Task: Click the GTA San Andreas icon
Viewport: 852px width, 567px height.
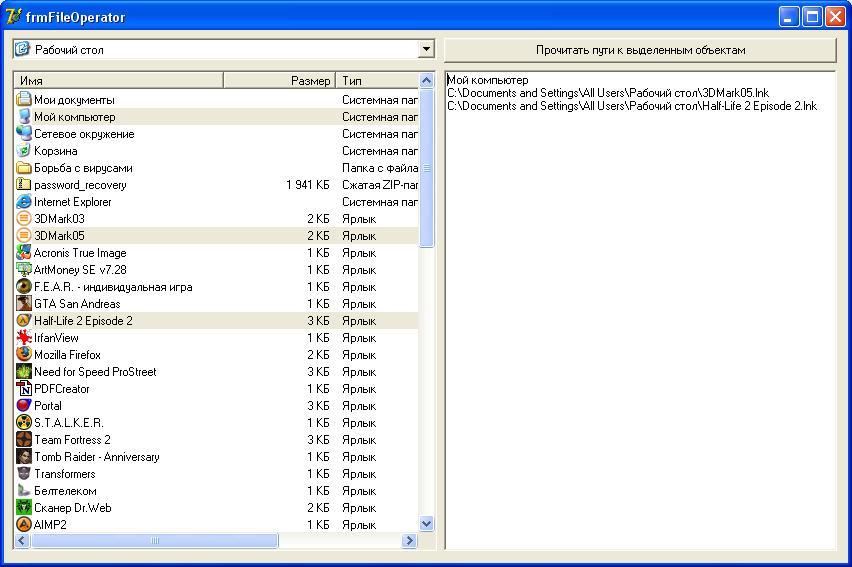Action: click(x=24, y=303)
